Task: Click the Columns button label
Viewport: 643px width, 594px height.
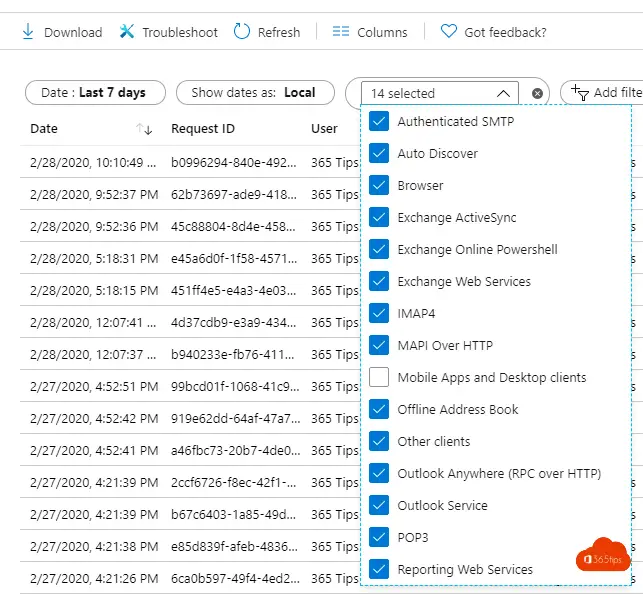Action: tap(382, 32)
